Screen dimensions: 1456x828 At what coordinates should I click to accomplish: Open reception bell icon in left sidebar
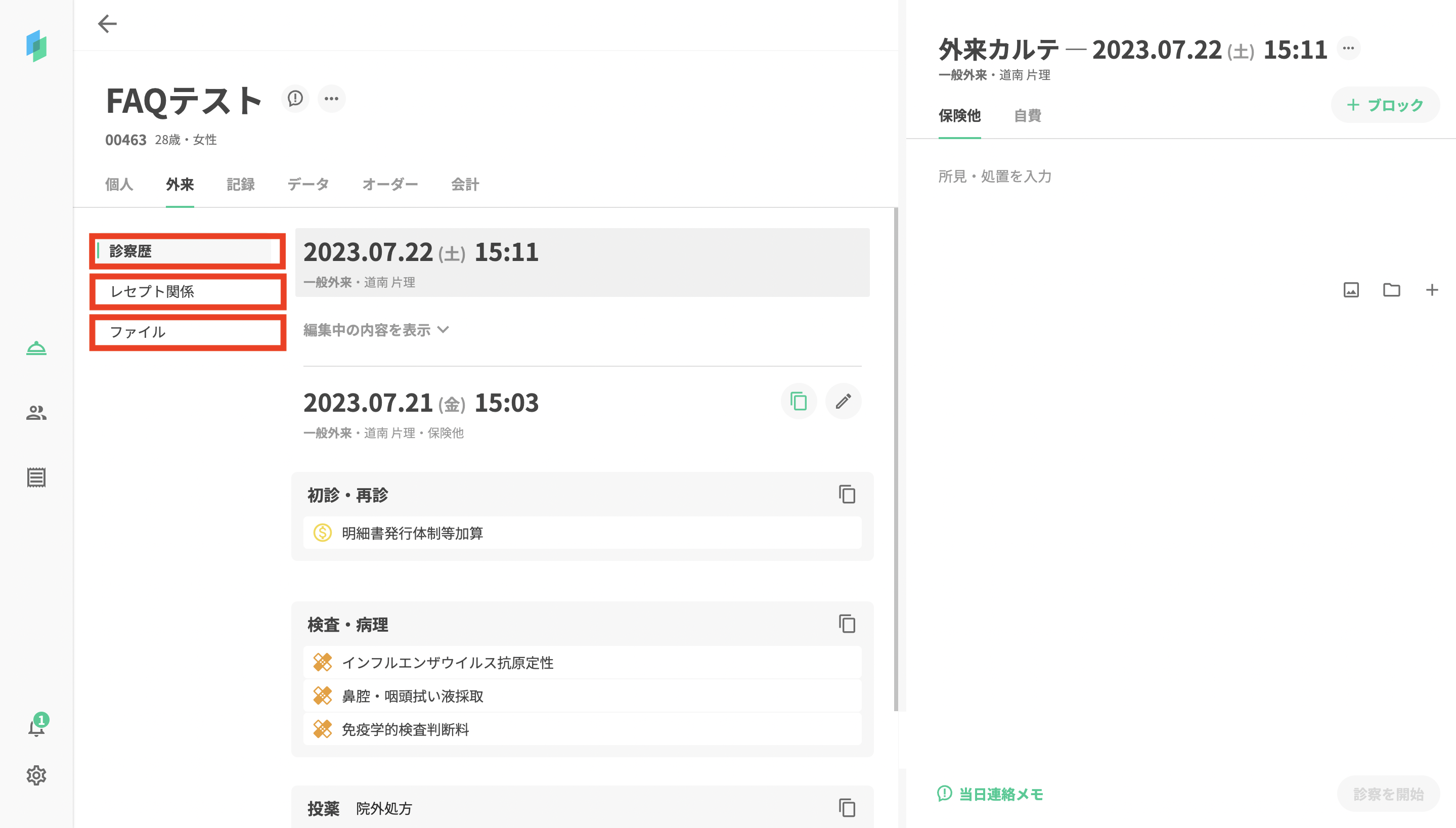36,348
